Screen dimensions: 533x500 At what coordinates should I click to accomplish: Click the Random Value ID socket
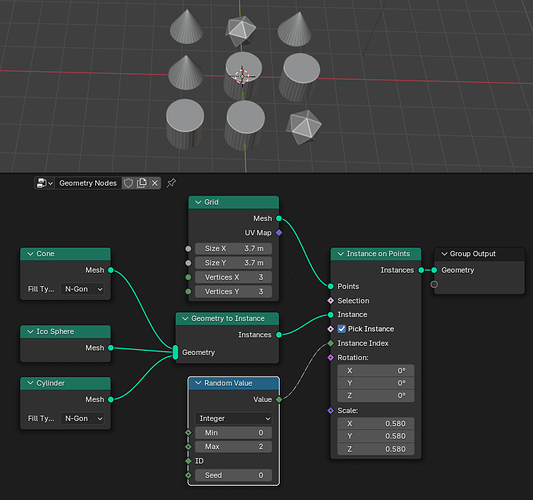pos(188,461)
